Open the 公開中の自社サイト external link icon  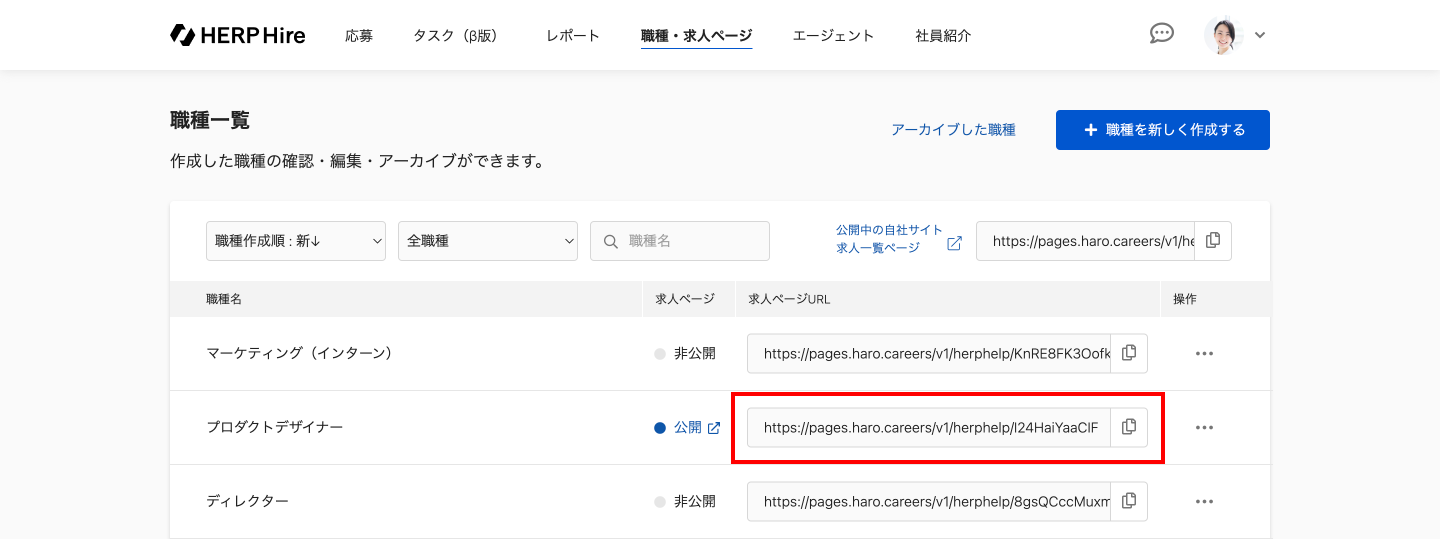click(954, 243)
